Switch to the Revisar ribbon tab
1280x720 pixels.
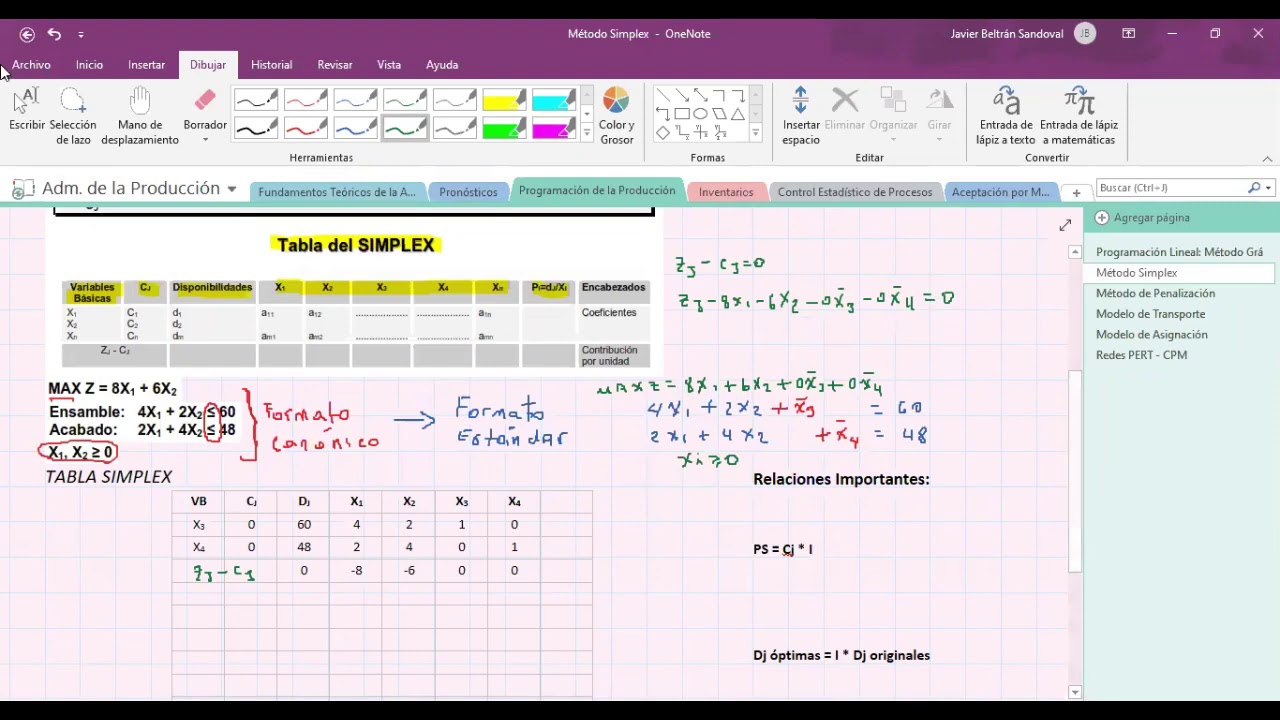pos(335,65)
